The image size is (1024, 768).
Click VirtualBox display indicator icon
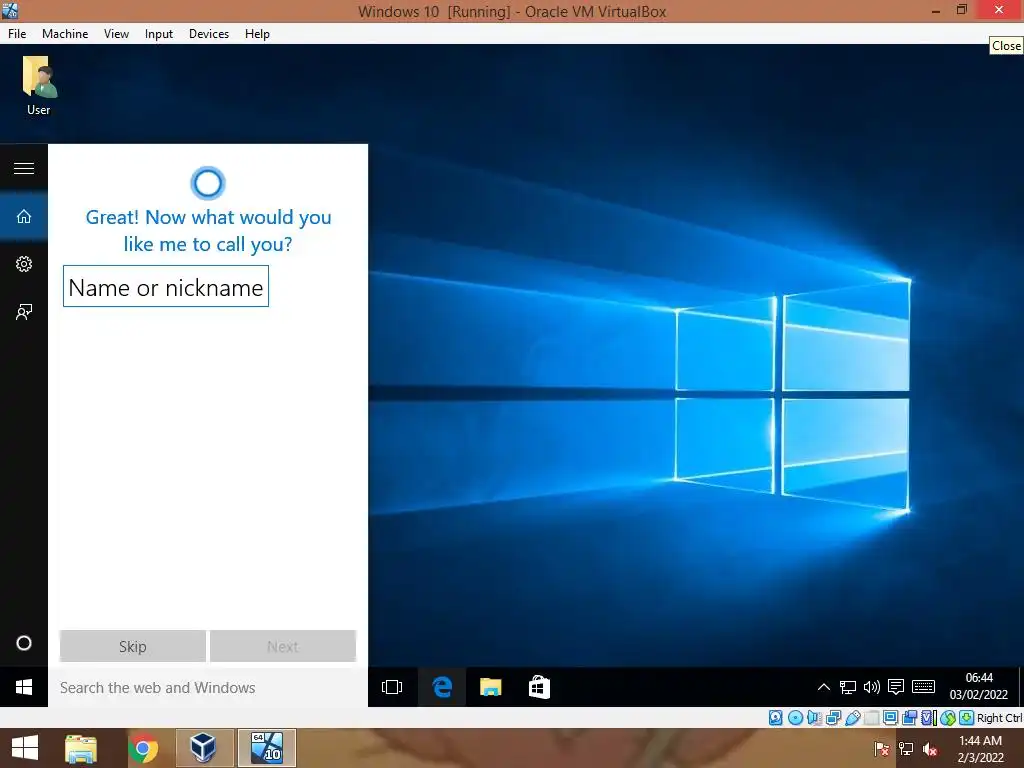click(x=890, y=718)
